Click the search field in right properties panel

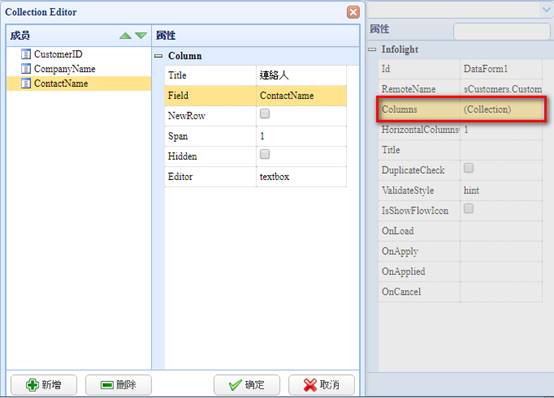click(502, 31)
